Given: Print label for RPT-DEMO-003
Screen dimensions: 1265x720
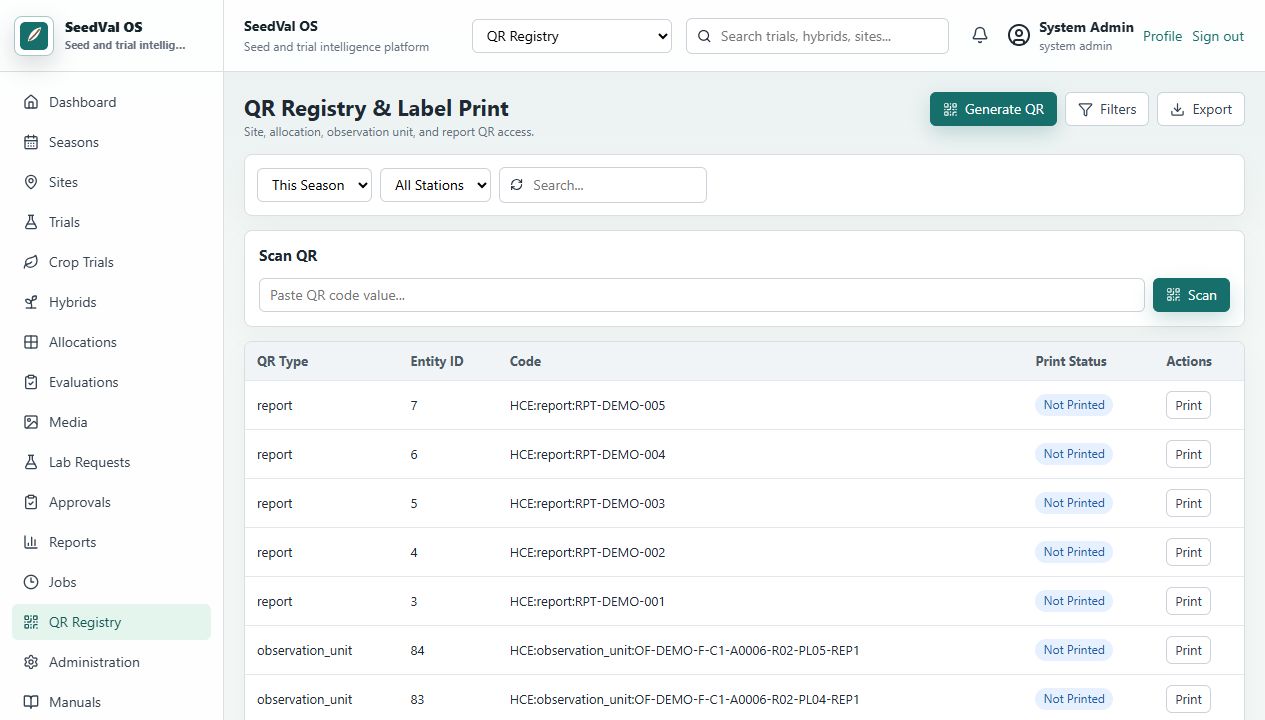Looking at the screenshot, I should [x=1188, y=503].
